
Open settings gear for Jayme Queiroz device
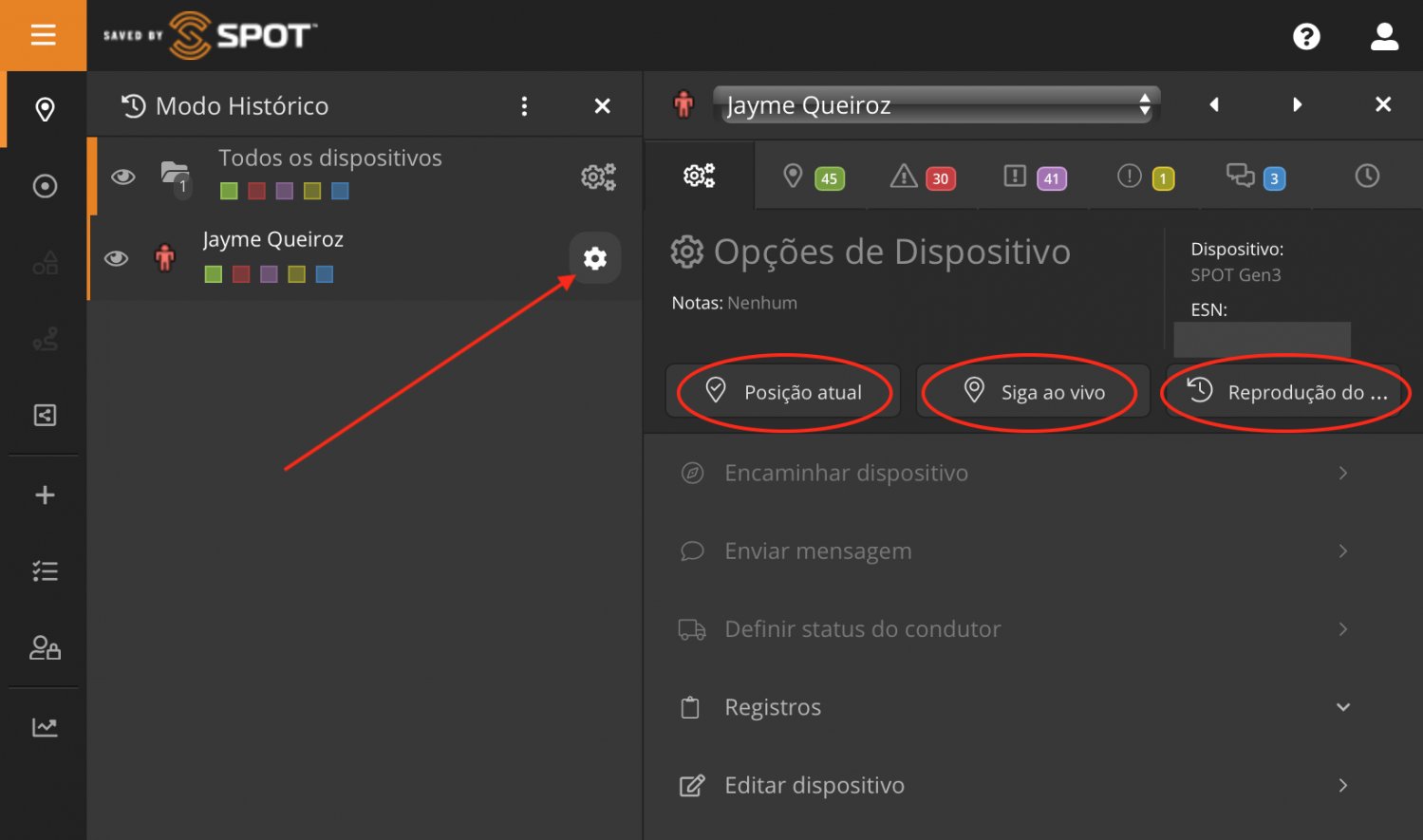coord(595,258)
